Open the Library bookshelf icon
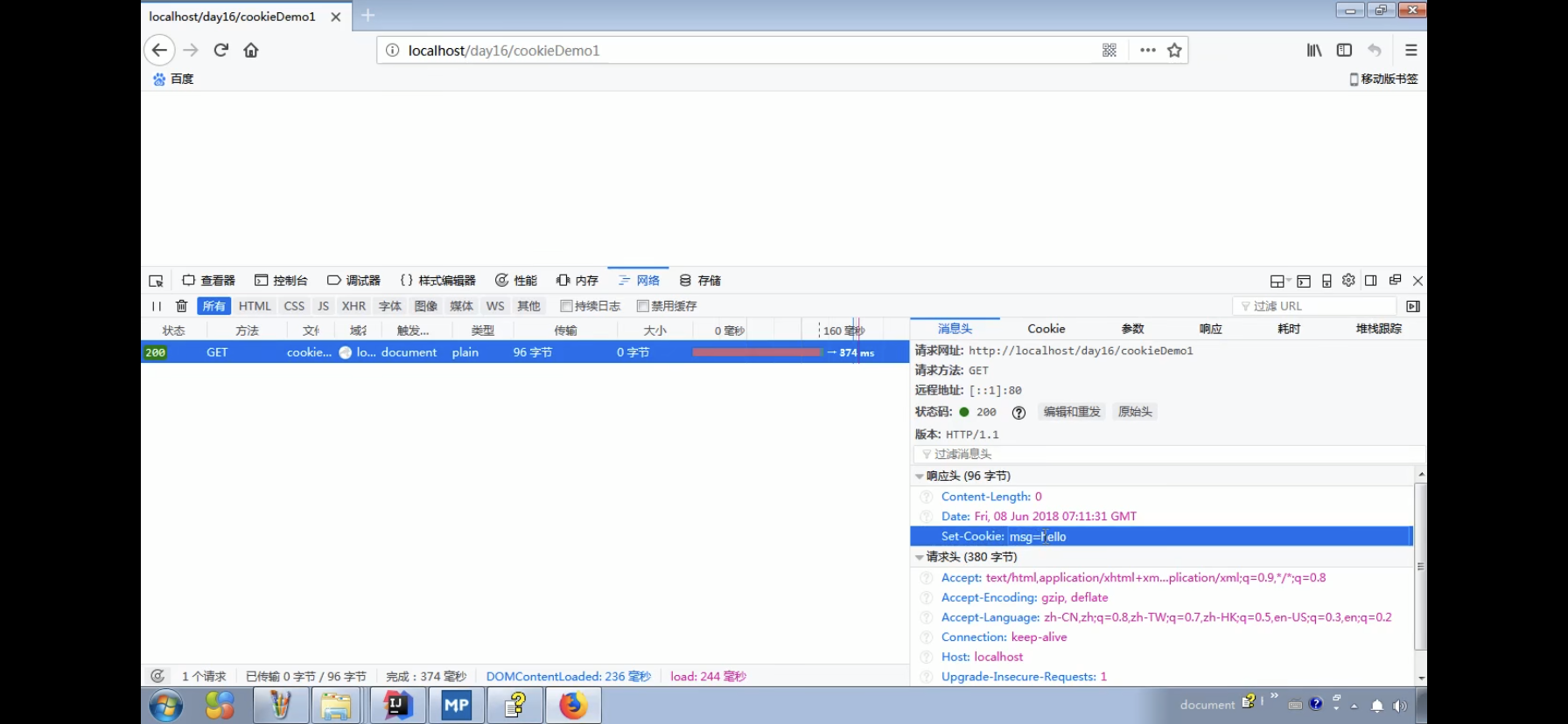Image resolution: width=1568 pixels, height=724 pixels. point(1314,51)
